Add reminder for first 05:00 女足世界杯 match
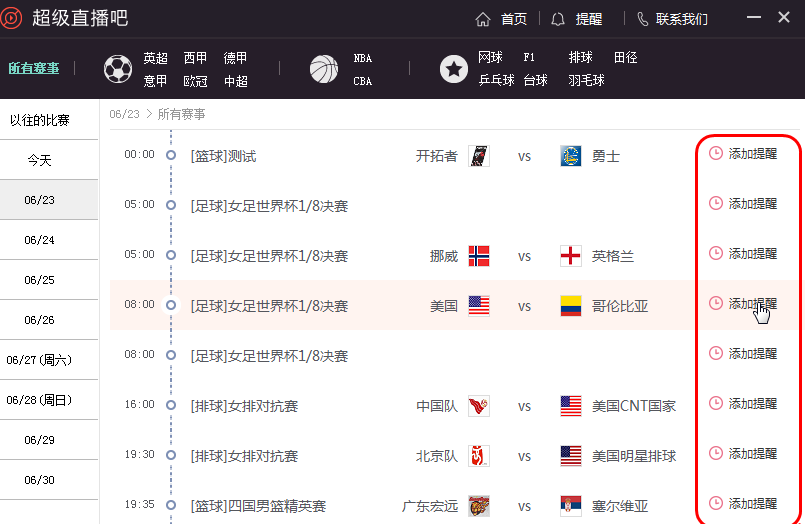This screenshot has width=805, height=524. tap(743, 203)
